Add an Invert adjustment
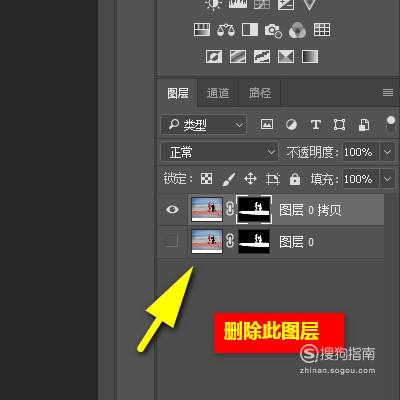 pyautogui.click(x=214, y=57)
